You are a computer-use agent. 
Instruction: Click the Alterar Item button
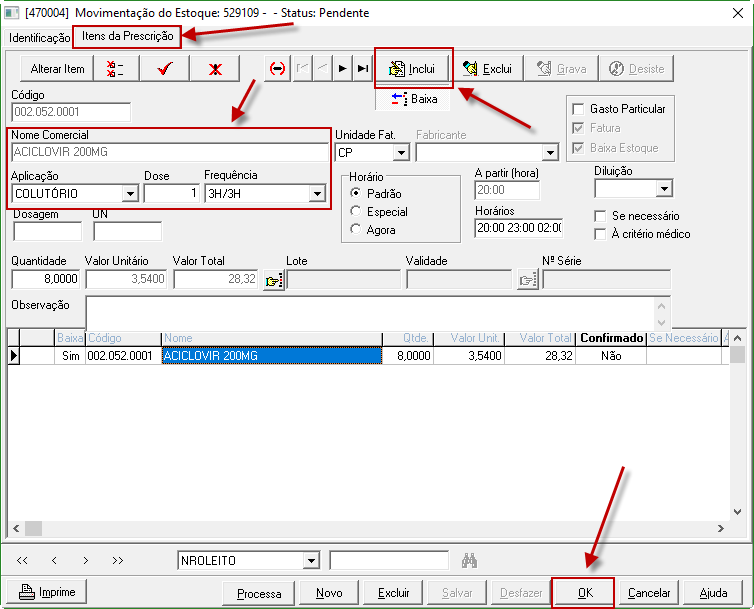click(57, 69)
